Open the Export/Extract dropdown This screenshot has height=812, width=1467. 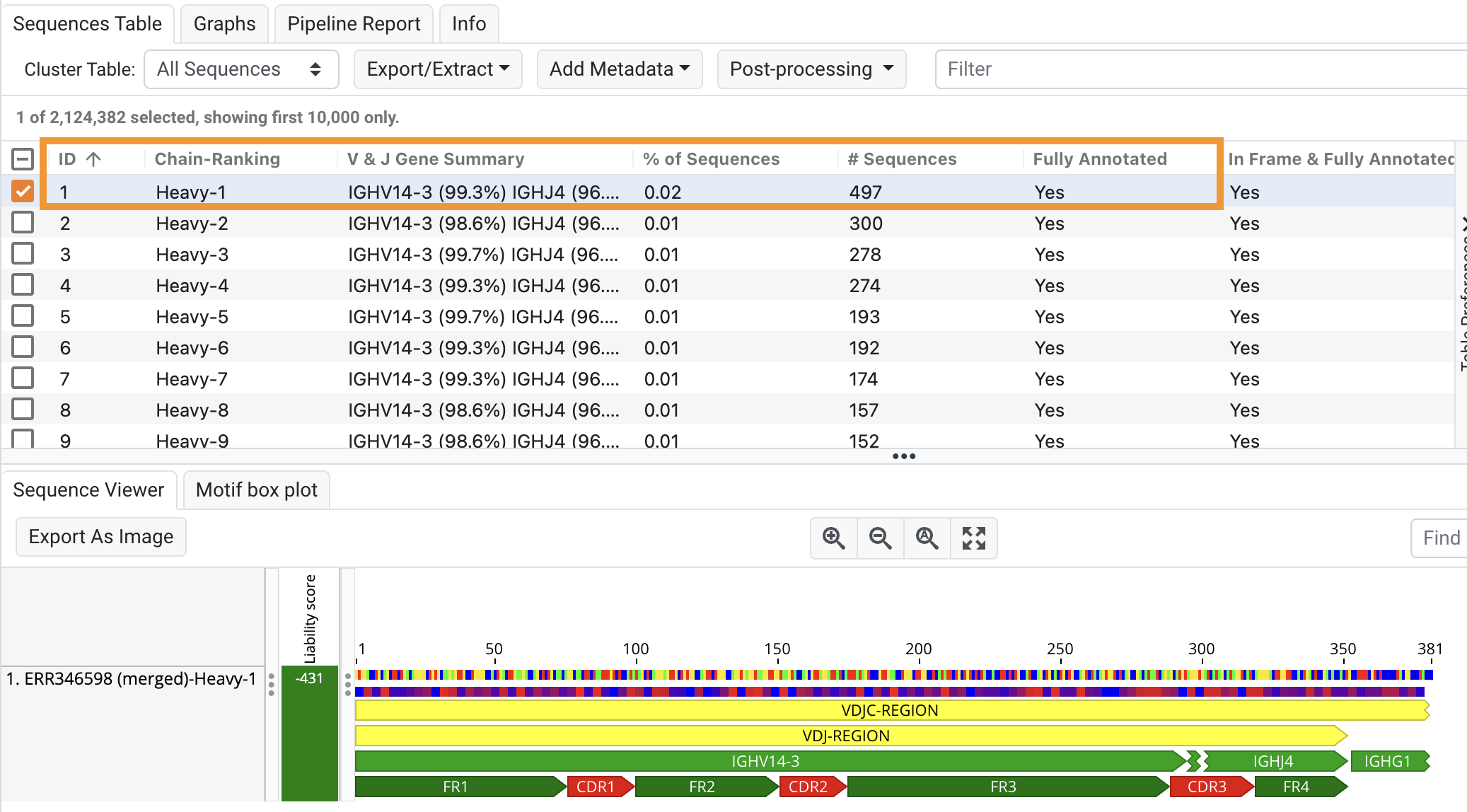coord(438,69)
